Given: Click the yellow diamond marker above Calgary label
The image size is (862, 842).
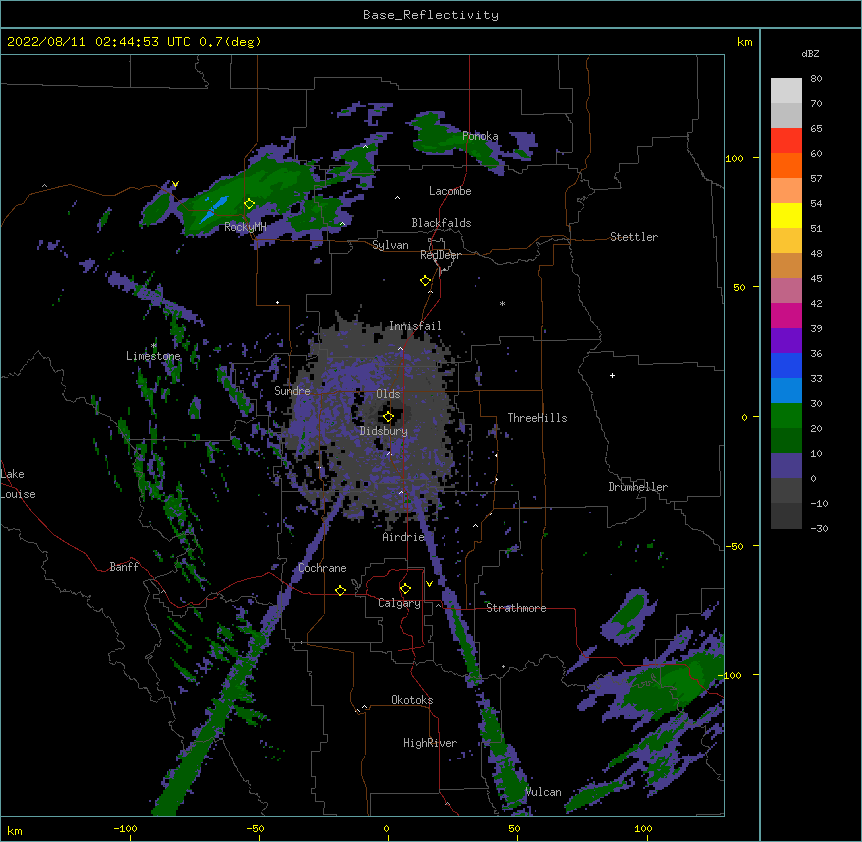Looking at the screenshot, I should (x=405, y=589).
